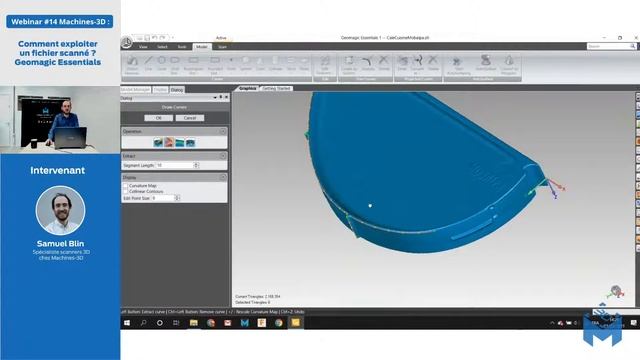Open File Explorer from the taskbar

point(193,323)
